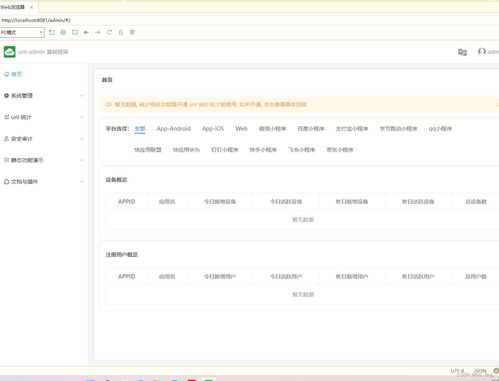Viewport: 499px width, 381px height.
Task: Click the uni-admin cloud logo
Action: (9, 52)
